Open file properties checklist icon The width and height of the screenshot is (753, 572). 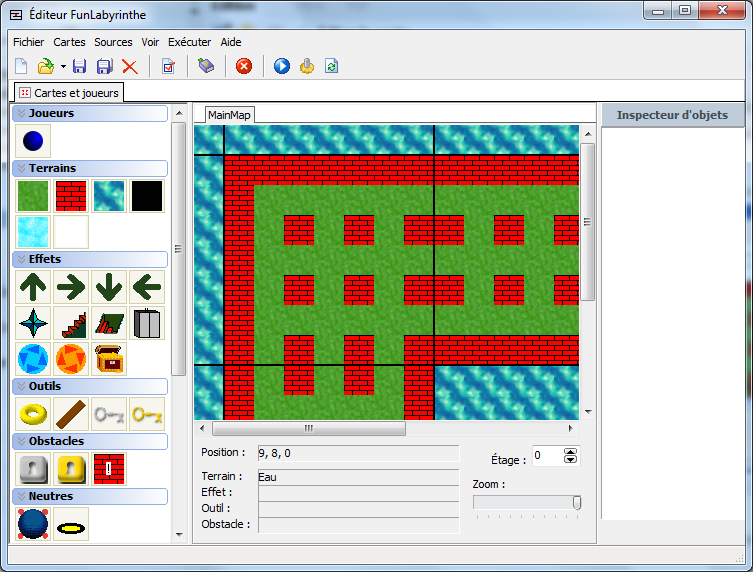168,66
